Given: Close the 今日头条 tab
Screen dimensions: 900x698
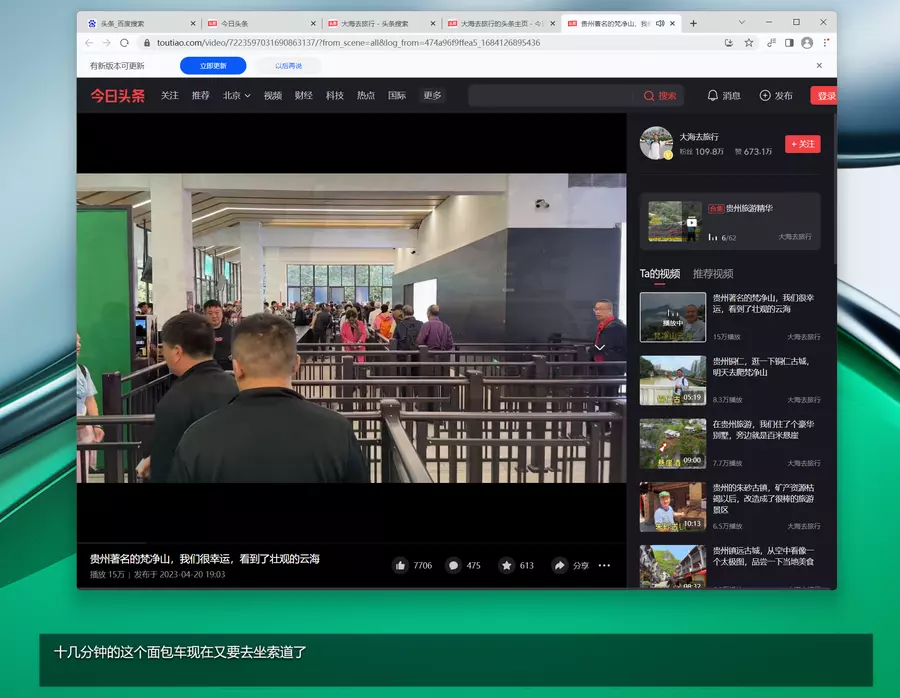Looking at the screenshot, I should pos(313,24).
